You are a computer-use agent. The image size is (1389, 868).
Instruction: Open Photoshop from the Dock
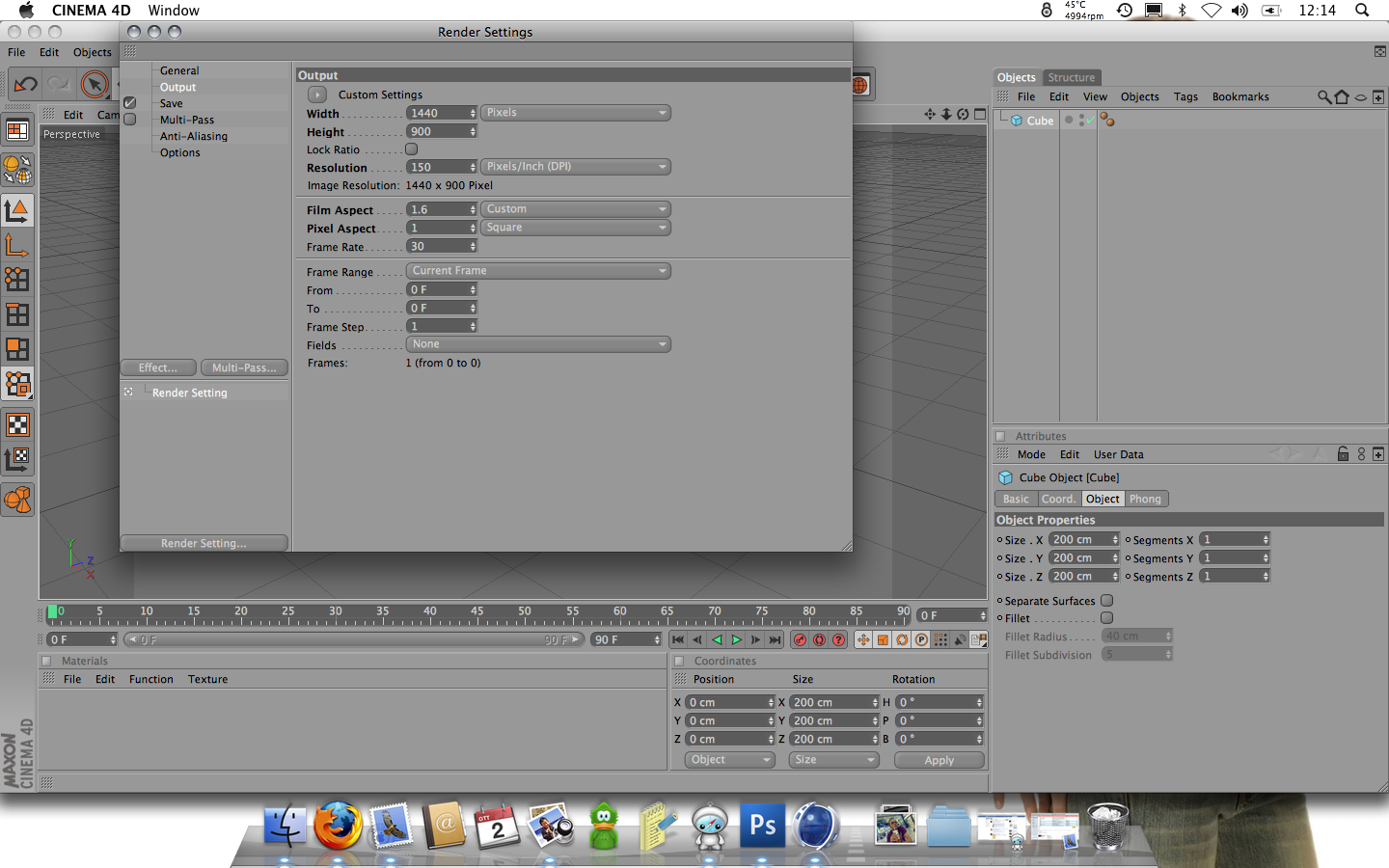[x=763, y=826]
